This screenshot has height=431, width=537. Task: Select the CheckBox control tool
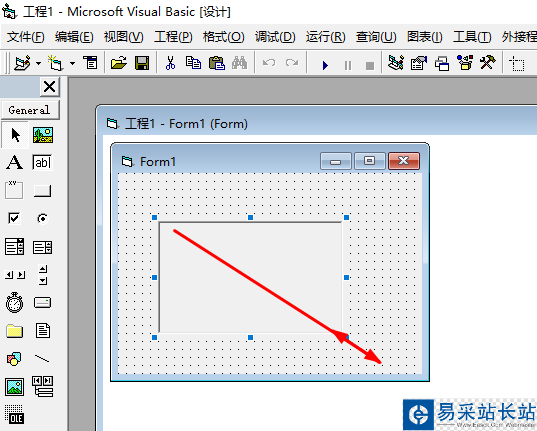pyautogui.click(x=14, y=218)
